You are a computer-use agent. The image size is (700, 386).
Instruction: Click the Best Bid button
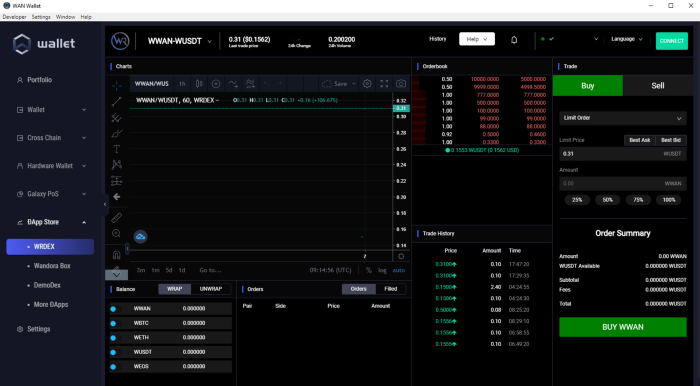click(671, 140)
